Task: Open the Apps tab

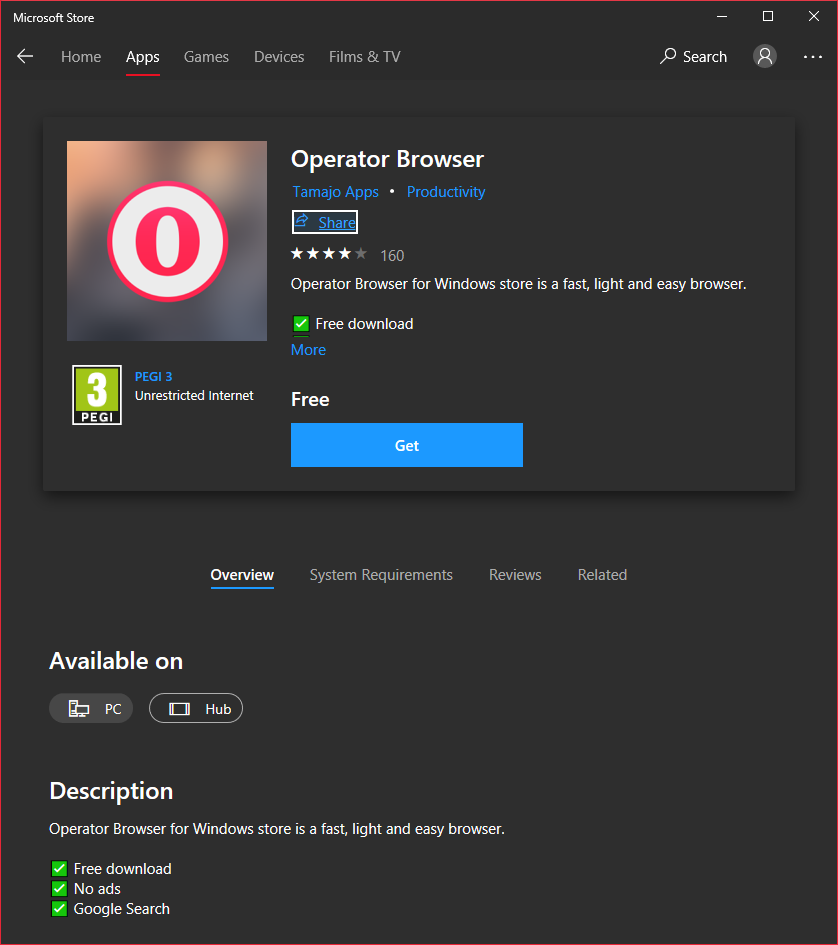Action: (x=142, y=57)
